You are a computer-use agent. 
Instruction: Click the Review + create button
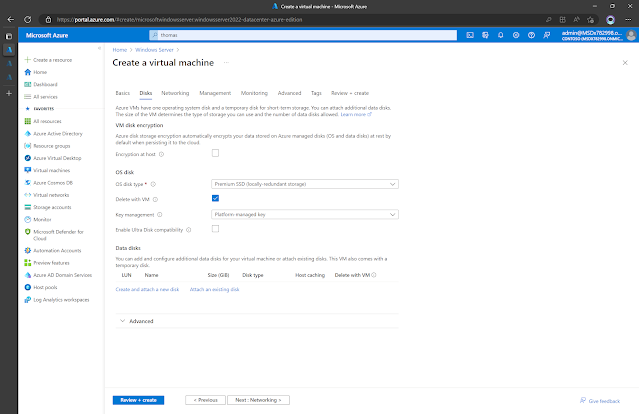[x=139, y=400]
